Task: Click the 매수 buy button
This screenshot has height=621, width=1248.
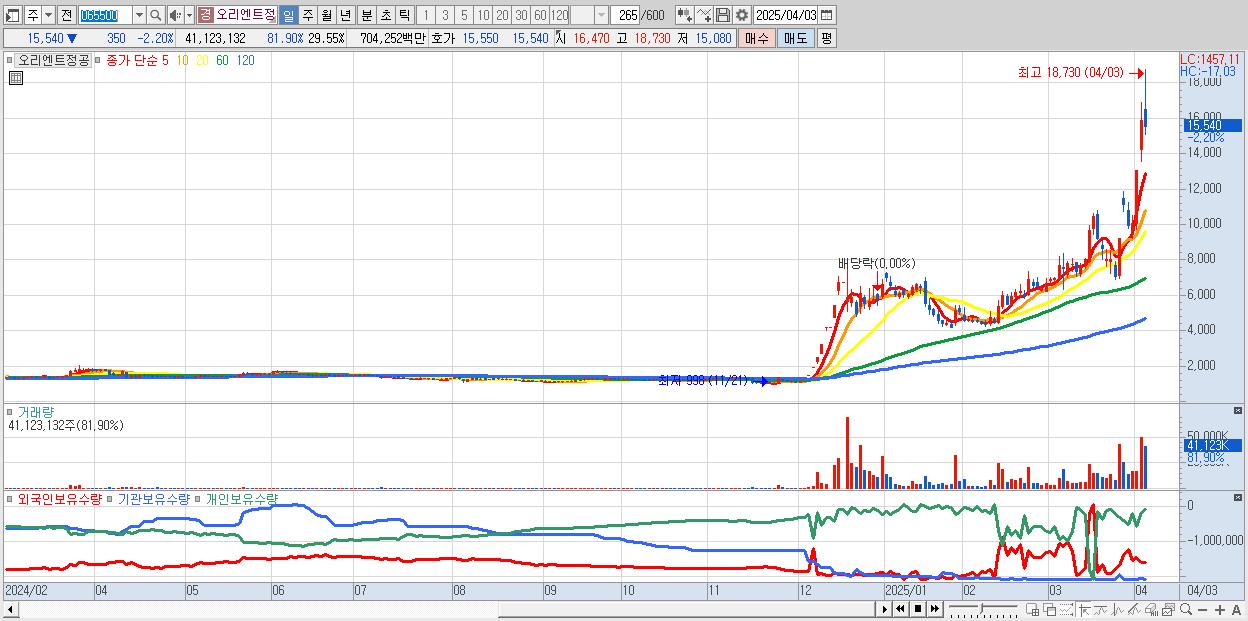Action: point(757,38)
